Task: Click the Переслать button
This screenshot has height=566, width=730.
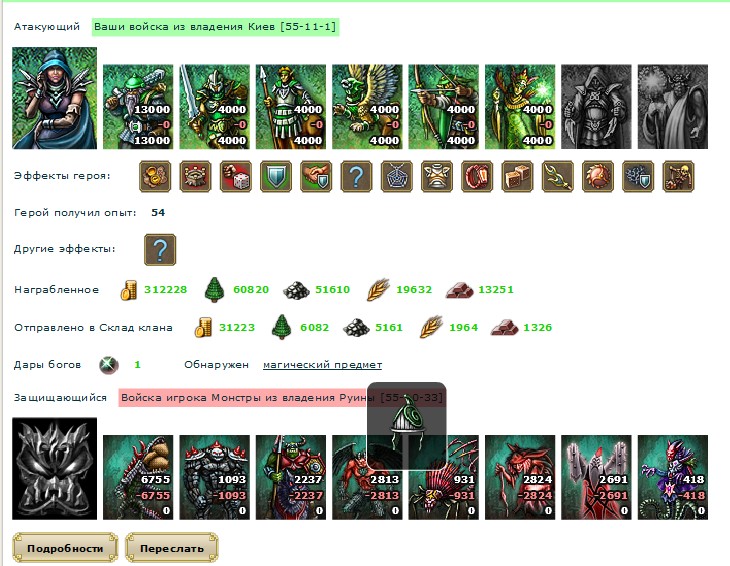Action: coord(172,548)
